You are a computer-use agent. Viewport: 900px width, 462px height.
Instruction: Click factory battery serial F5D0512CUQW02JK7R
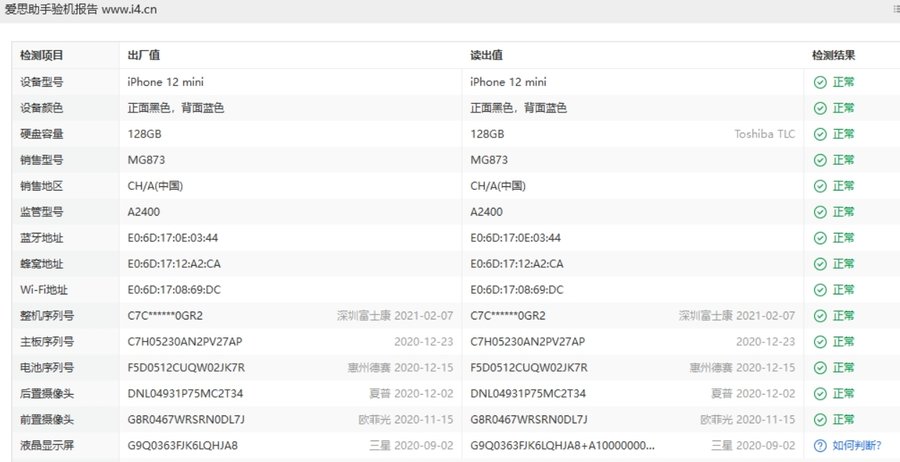[186, 367]
